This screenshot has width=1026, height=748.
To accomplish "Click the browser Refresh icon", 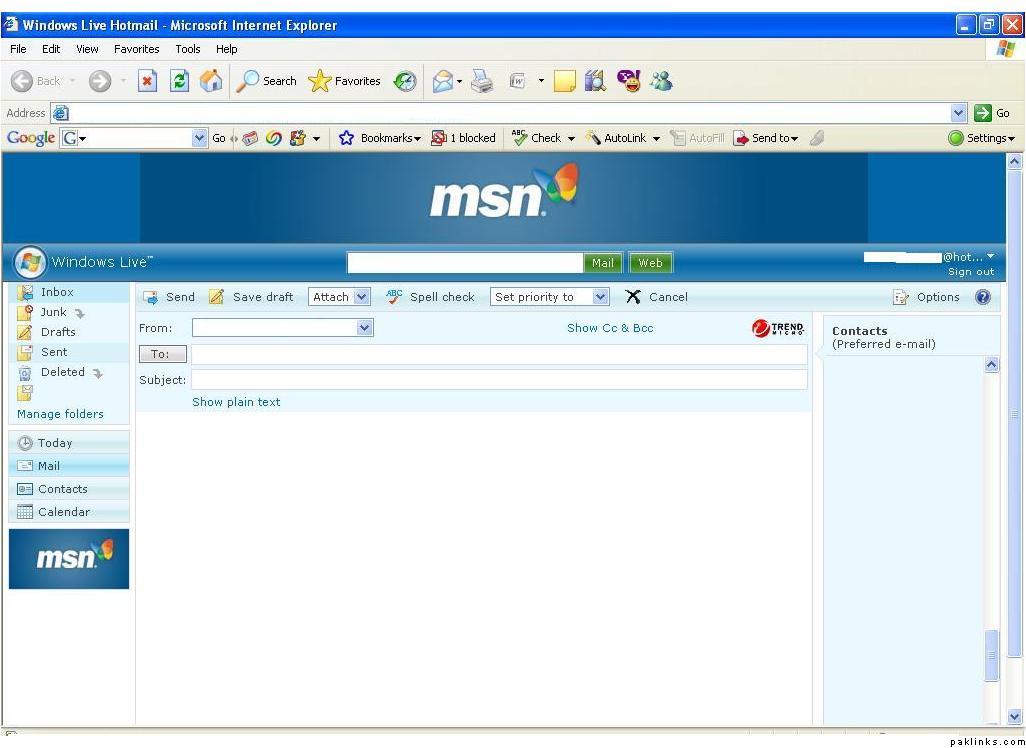I will click(179, 81).
